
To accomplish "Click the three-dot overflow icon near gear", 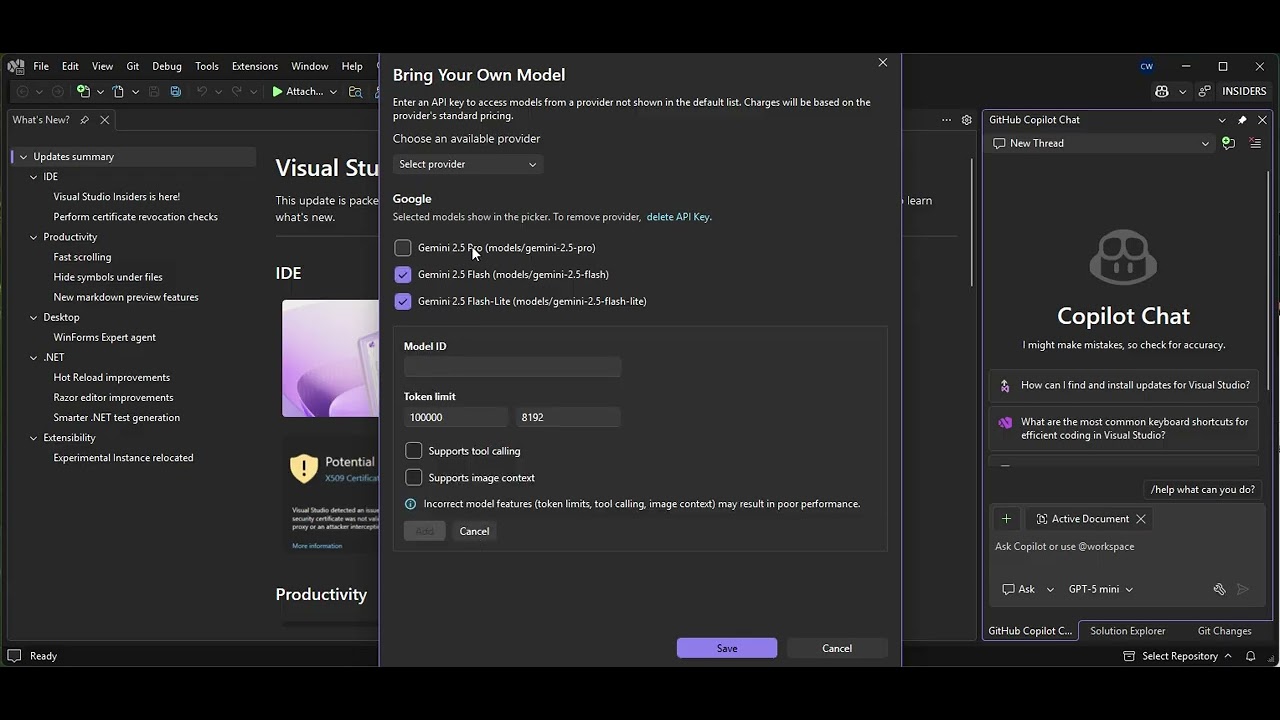I will tap(946, 120).
